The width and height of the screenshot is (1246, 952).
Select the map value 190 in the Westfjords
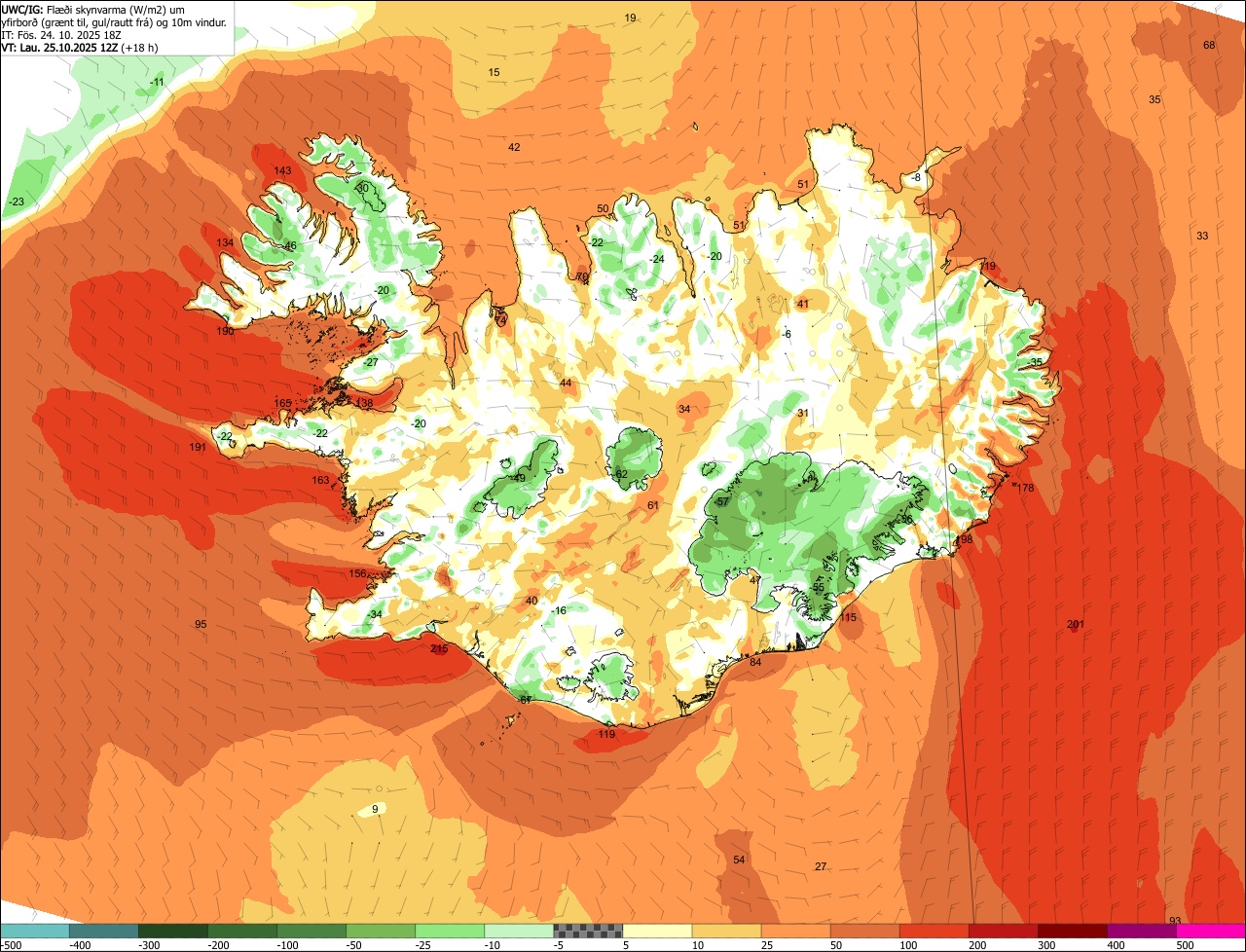(225, 331)
